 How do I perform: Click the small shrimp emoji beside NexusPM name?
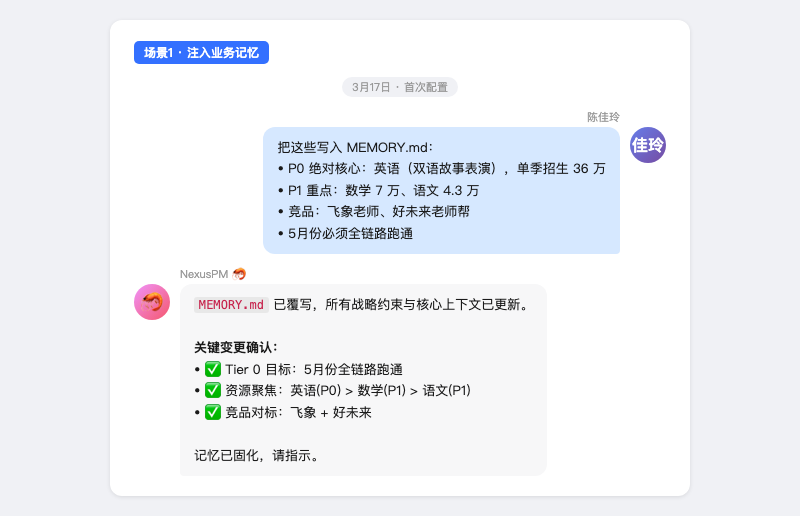coord(240,274)
